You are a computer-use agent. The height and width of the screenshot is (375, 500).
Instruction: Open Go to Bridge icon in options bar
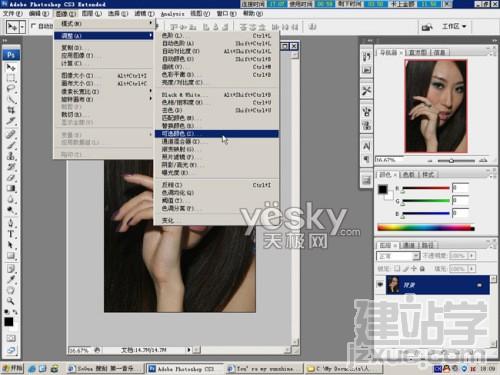click(x=427, y=27)
